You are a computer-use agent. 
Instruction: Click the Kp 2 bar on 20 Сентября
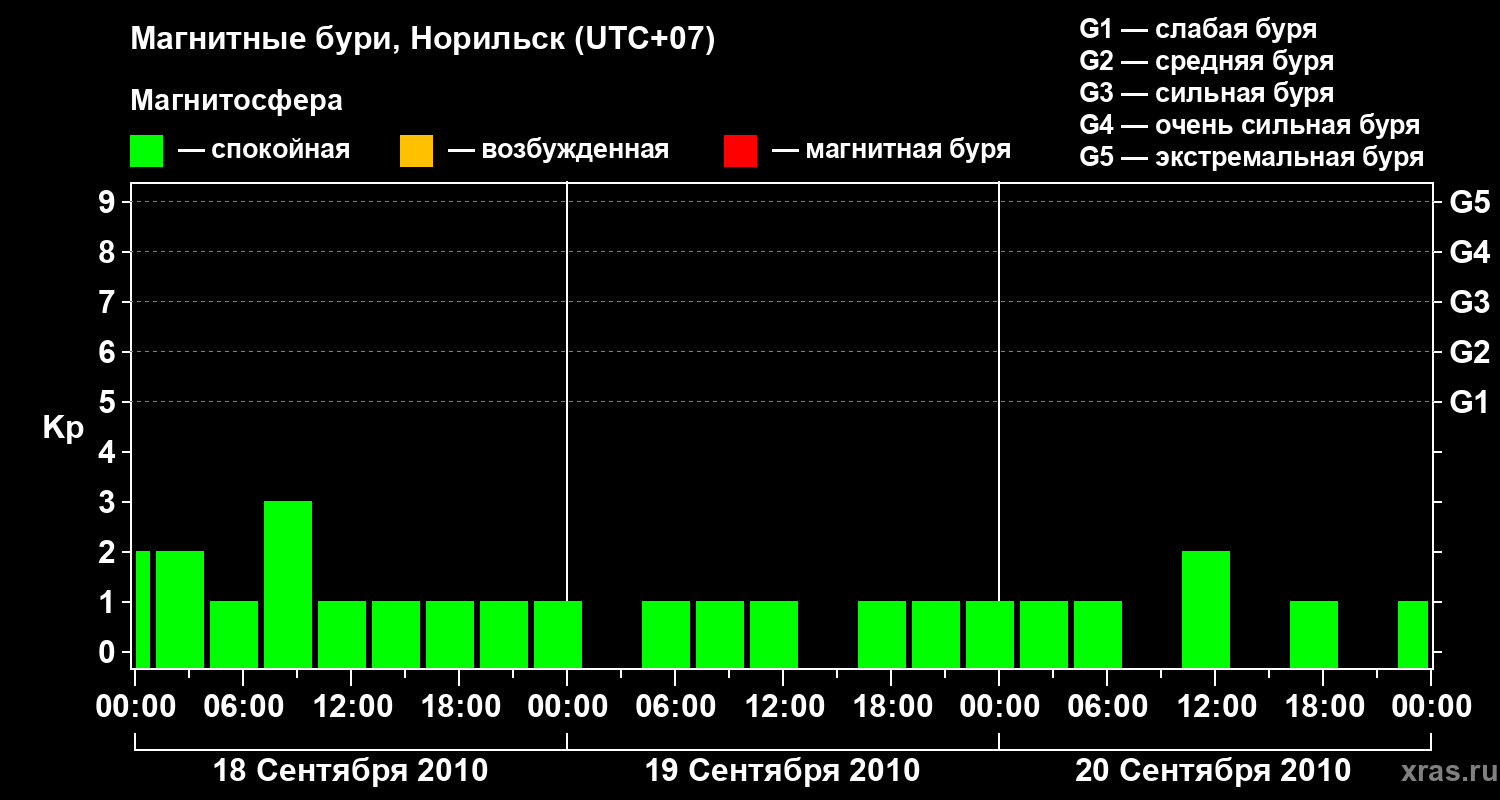[x=1206, y=609]
